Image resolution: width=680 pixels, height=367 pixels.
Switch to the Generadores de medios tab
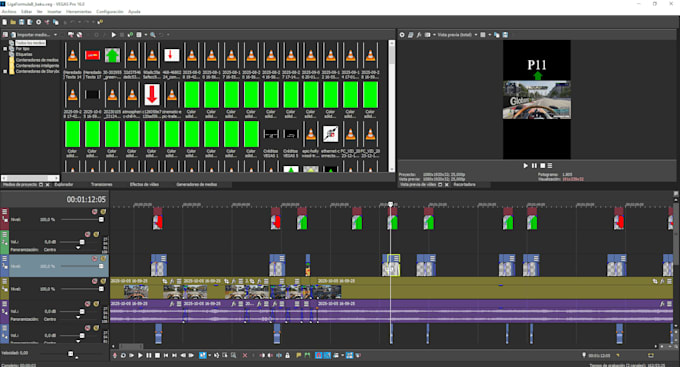[196, 184]
